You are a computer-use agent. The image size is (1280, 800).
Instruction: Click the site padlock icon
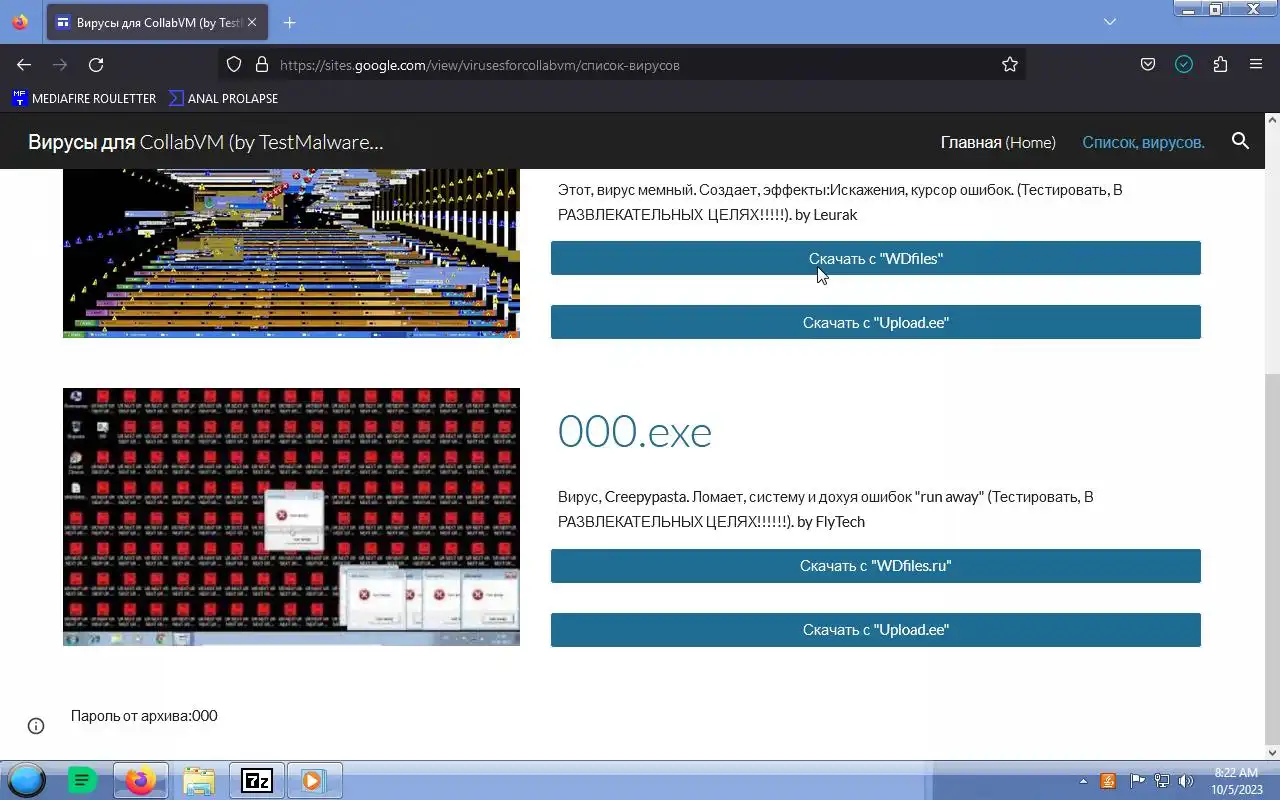pyautogui.click(x=262, y=65)
